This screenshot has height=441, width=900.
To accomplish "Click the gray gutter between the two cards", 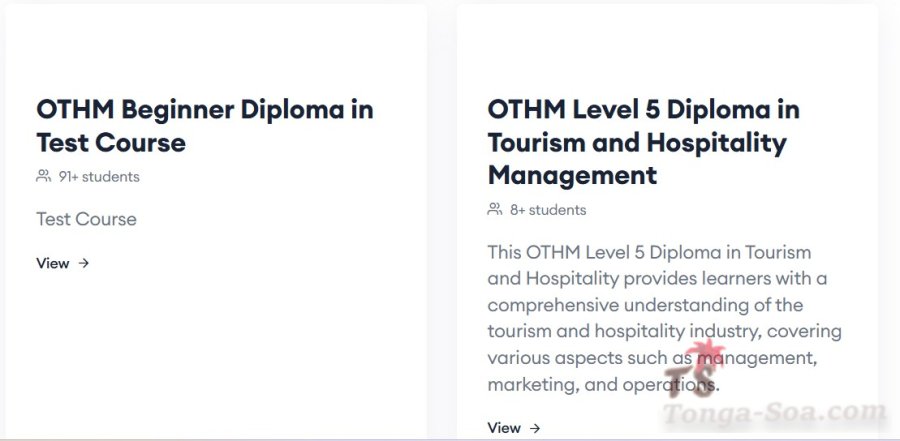I will coord(442,220).
